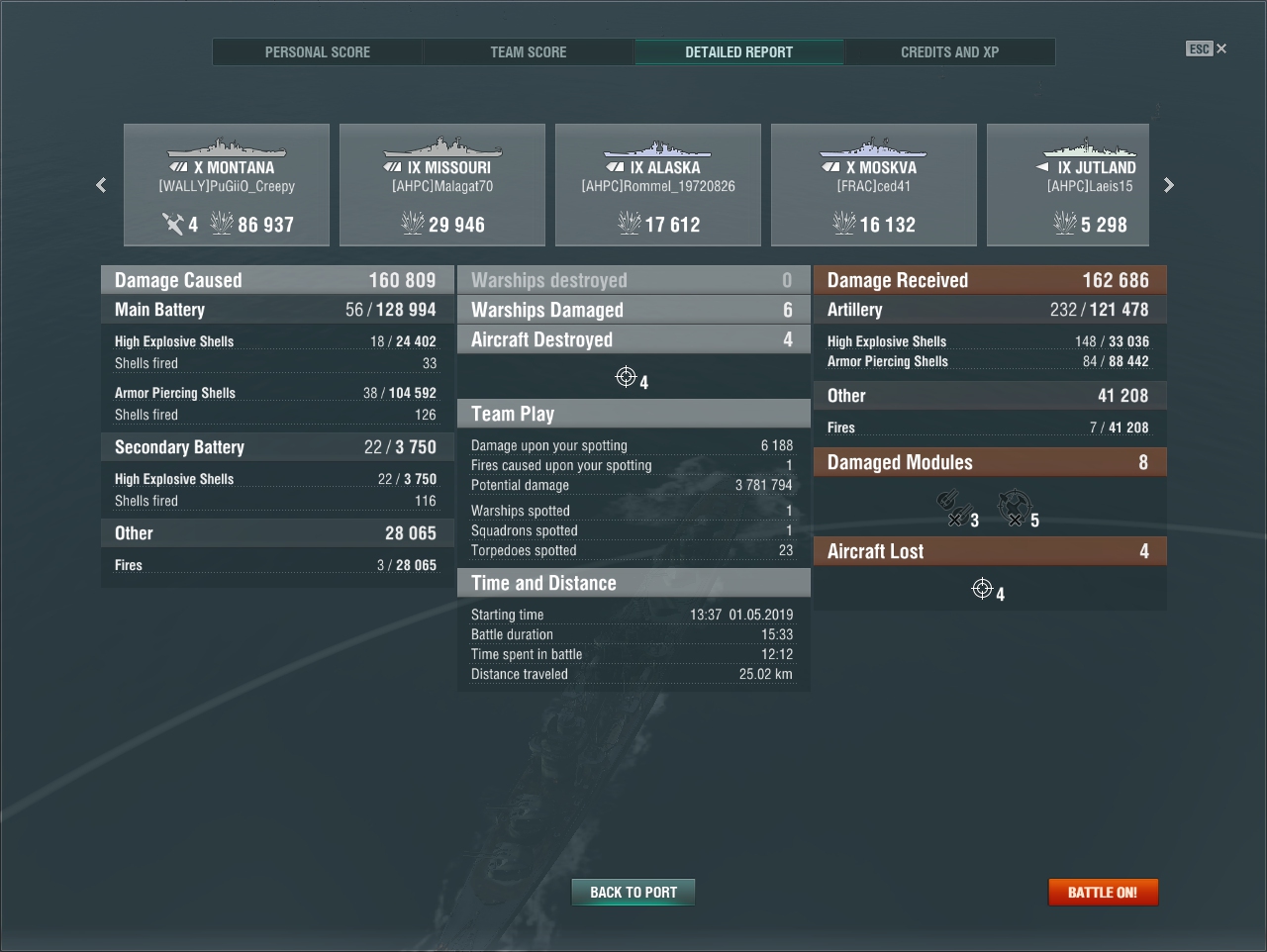This screenshot has width=1267, height=952.
Task: Click the Main Battery section header
Action: click(277, 310)
